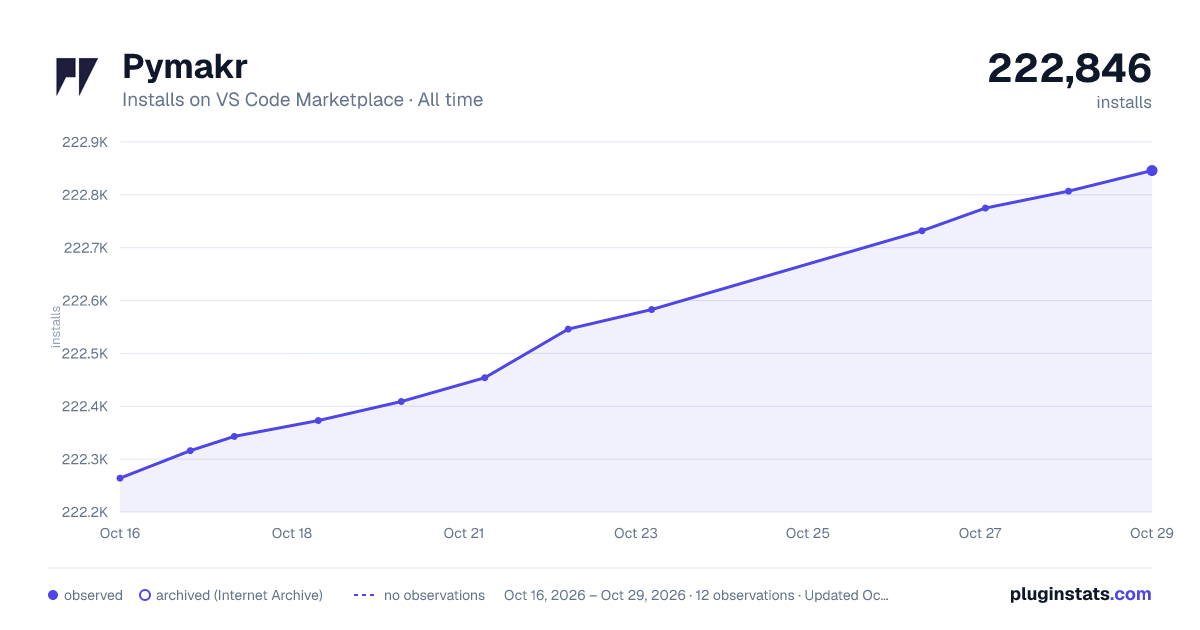This screenshot has height=630, width=1200.
Task: Click the 222.5K y-axis label
Action: tap(85, 354)
